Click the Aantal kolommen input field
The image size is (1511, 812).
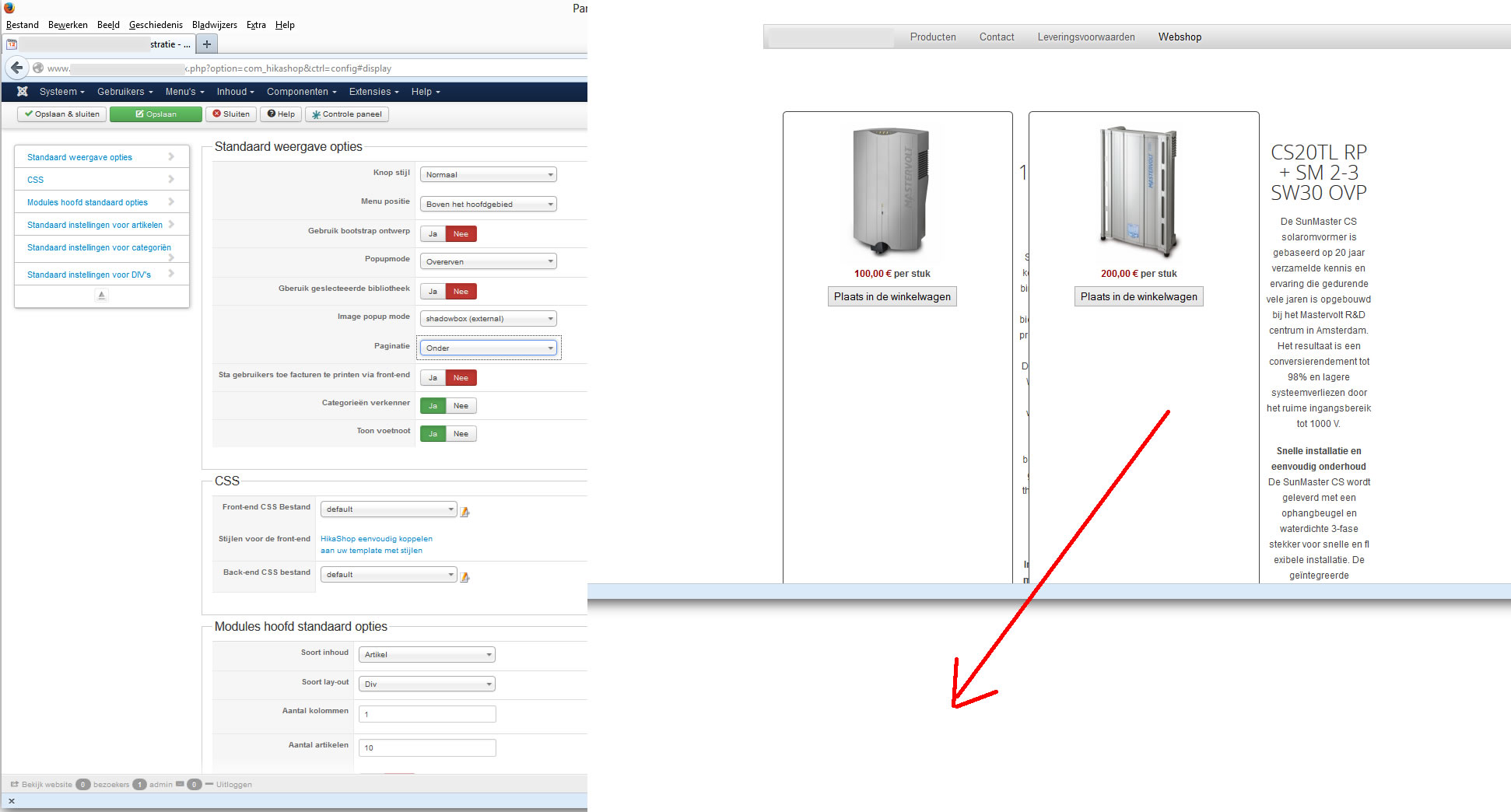coord(427,714)
